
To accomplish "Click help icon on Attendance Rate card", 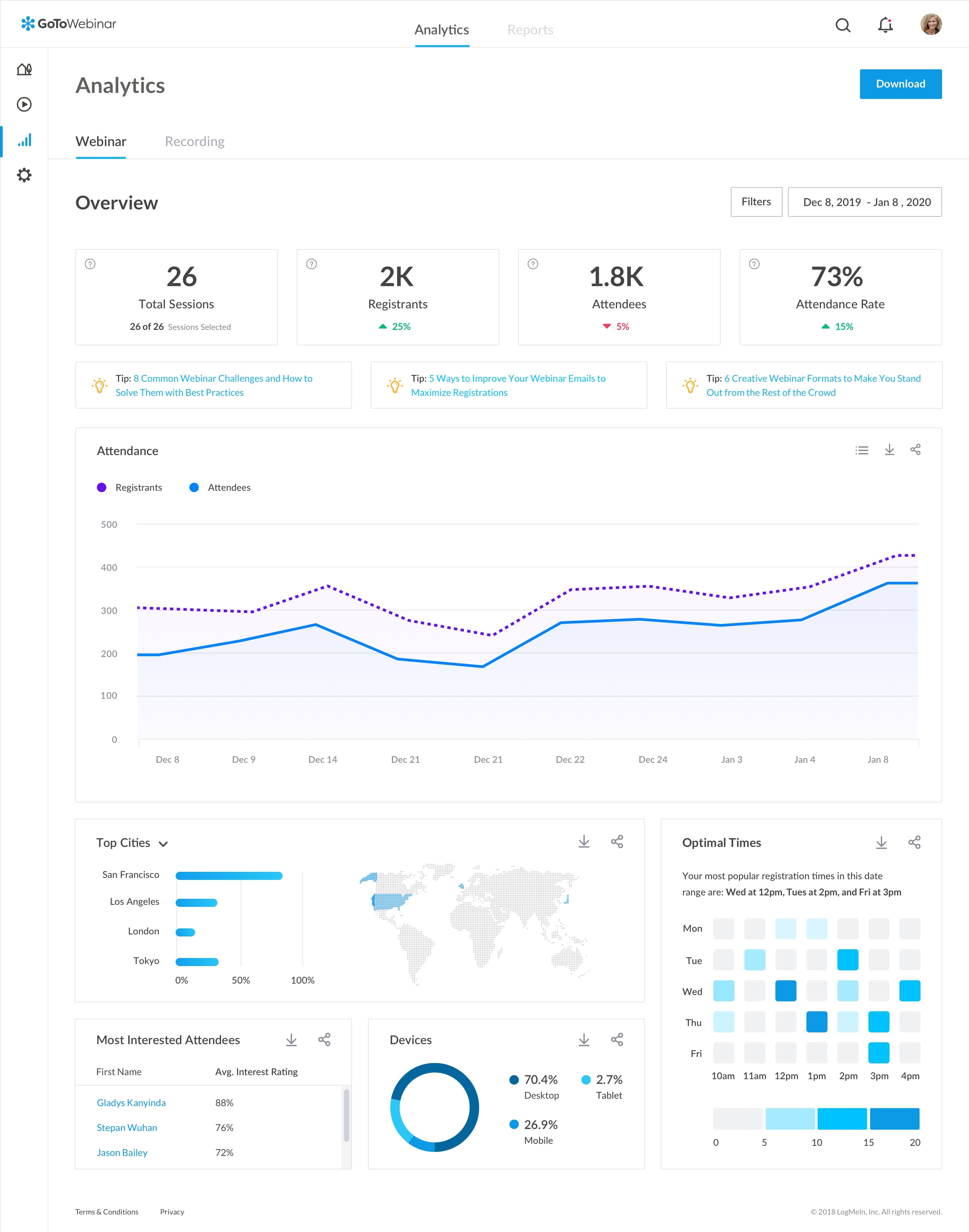I will coord(754,264).
